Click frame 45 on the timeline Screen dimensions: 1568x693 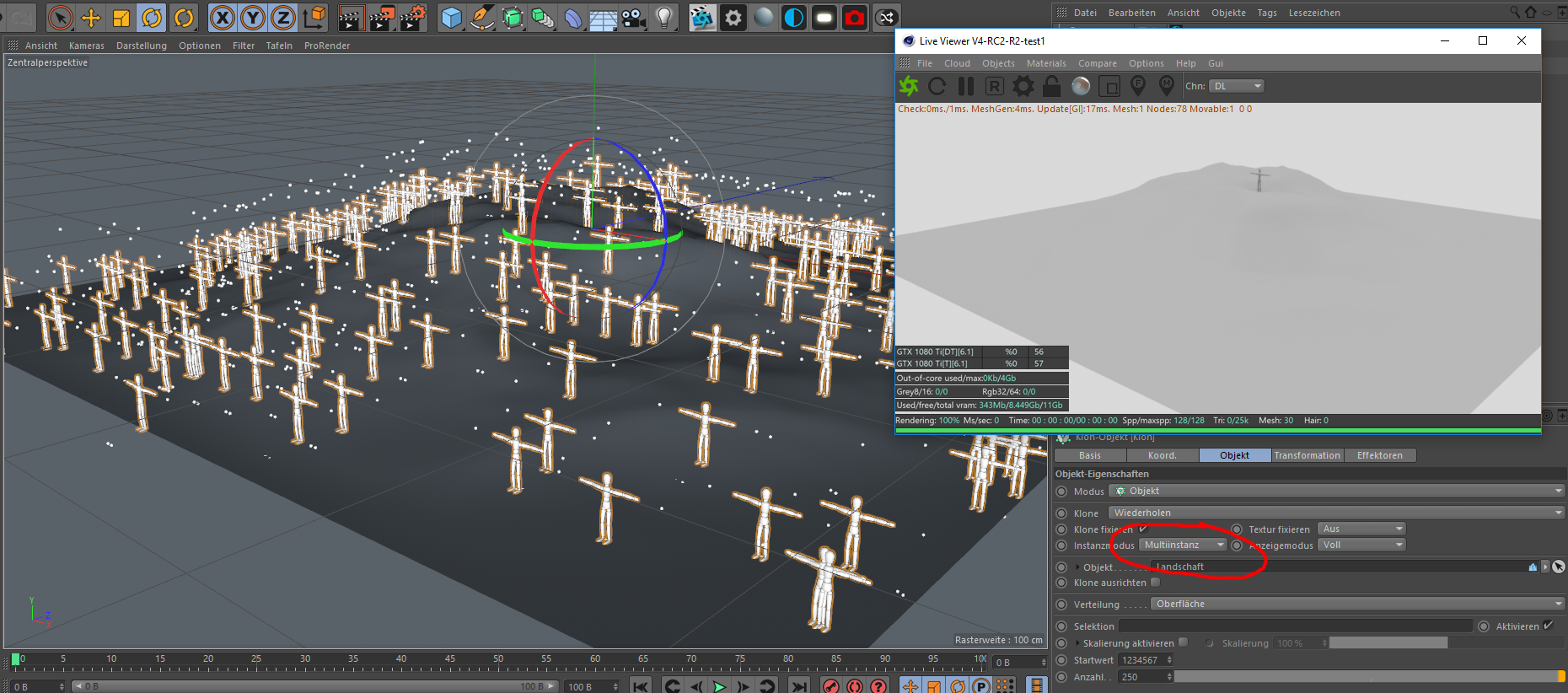tap(450, 658)
